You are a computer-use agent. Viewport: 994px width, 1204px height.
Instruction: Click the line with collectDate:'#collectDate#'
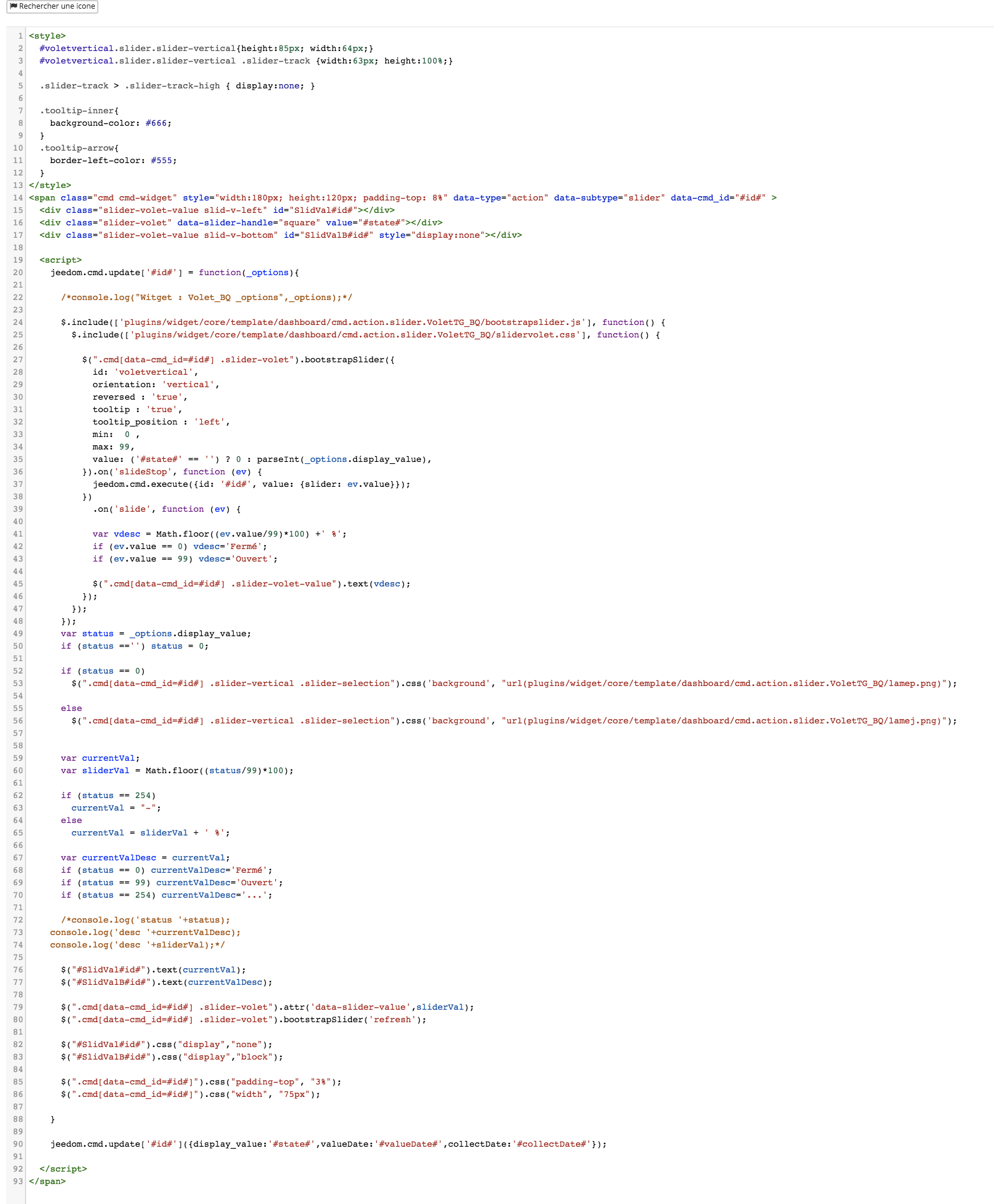click(329, 1144)
